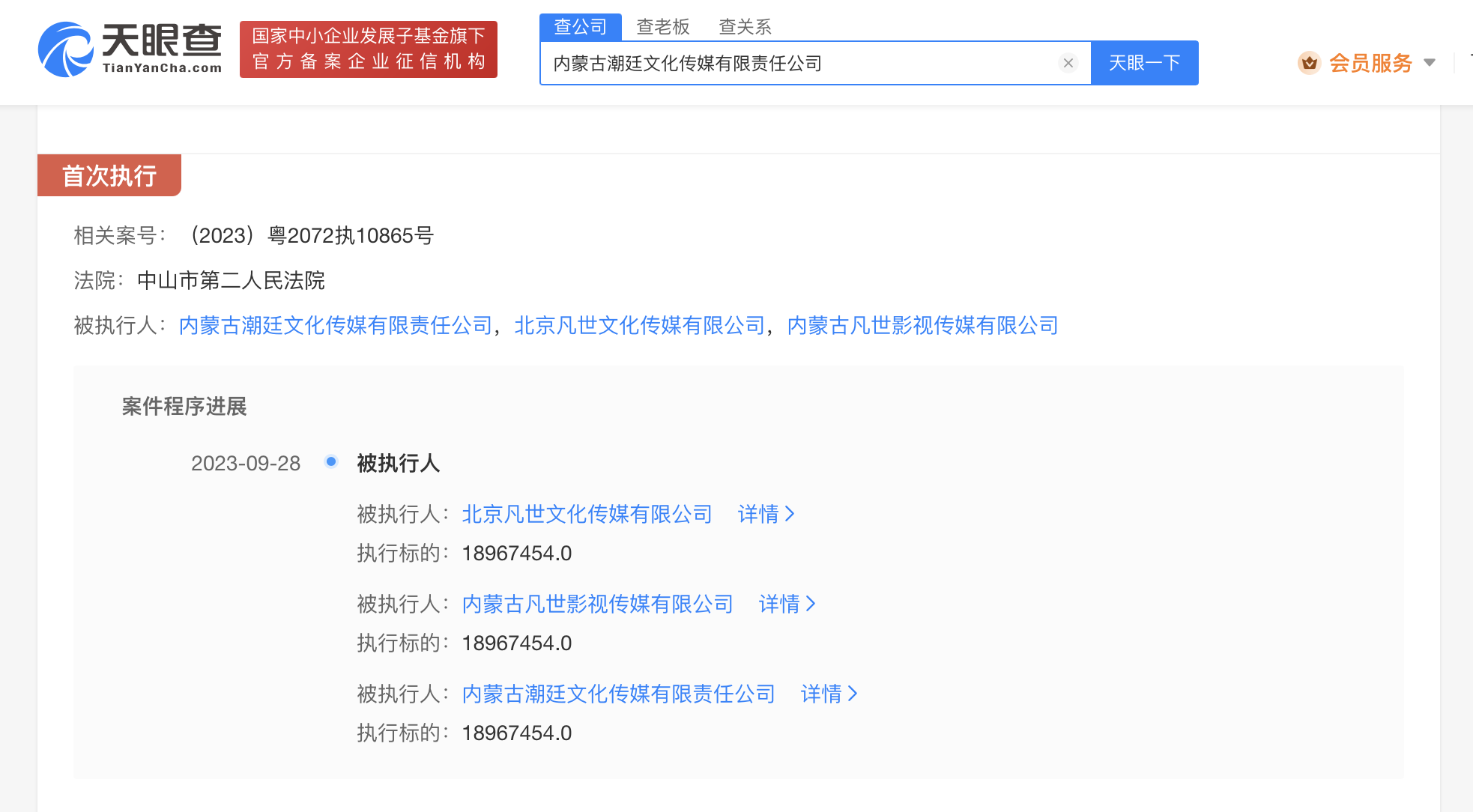Click the red 官方备案企业征信机构 banner

[x=369, y=49]
